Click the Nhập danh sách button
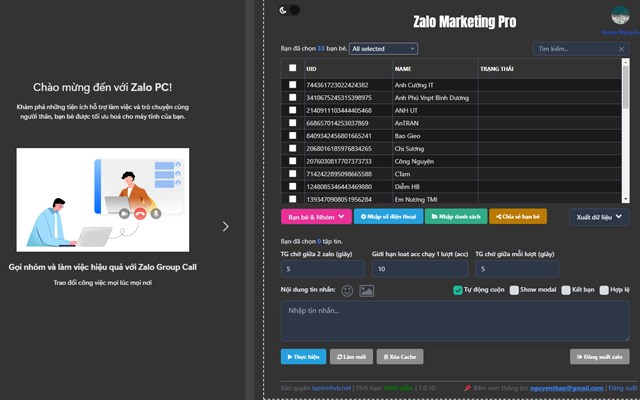640x400 pixels. point(456,217)
